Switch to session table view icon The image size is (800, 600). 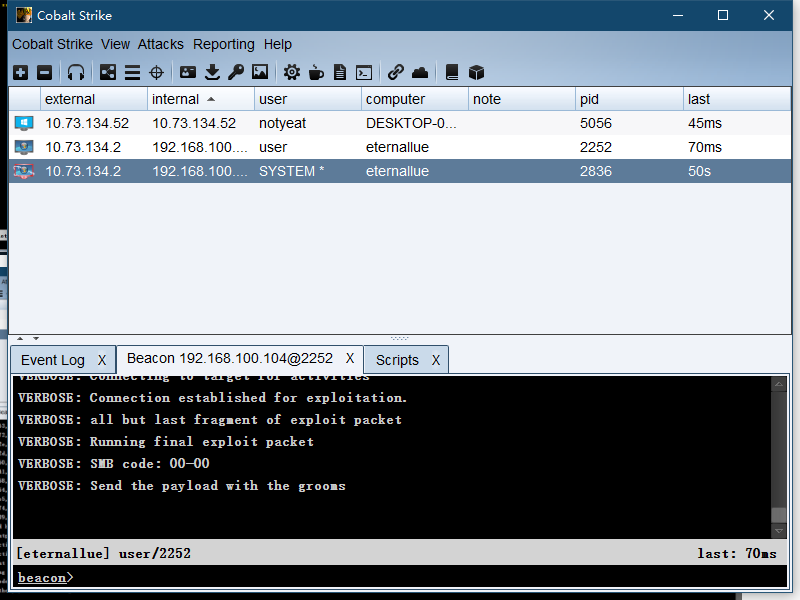132,72
